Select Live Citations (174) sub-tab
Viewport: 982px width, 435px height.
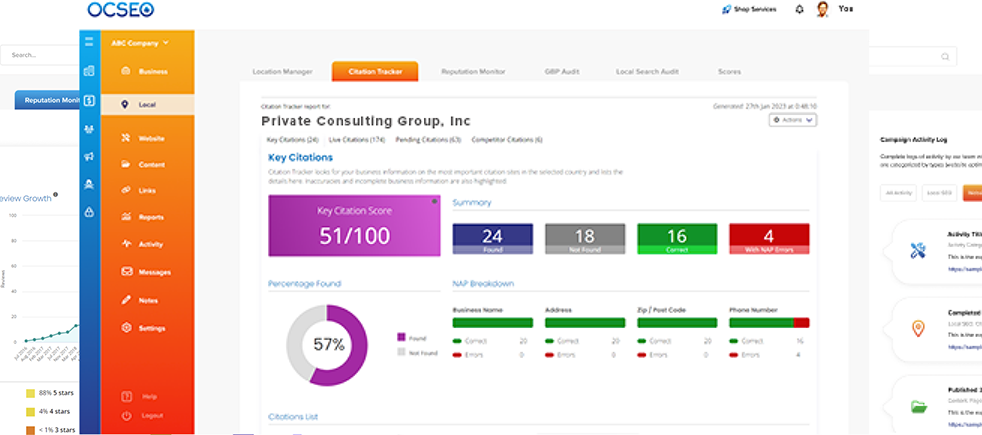(x=356, y=140)
